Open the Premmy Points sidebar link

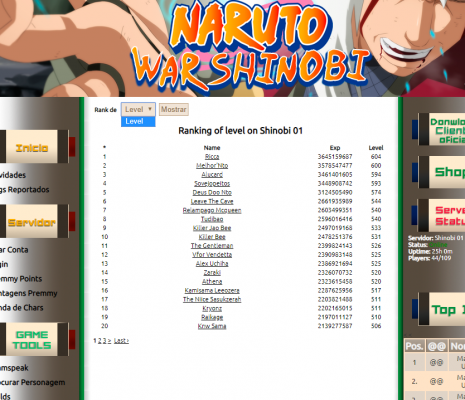[x=21, y=279]
